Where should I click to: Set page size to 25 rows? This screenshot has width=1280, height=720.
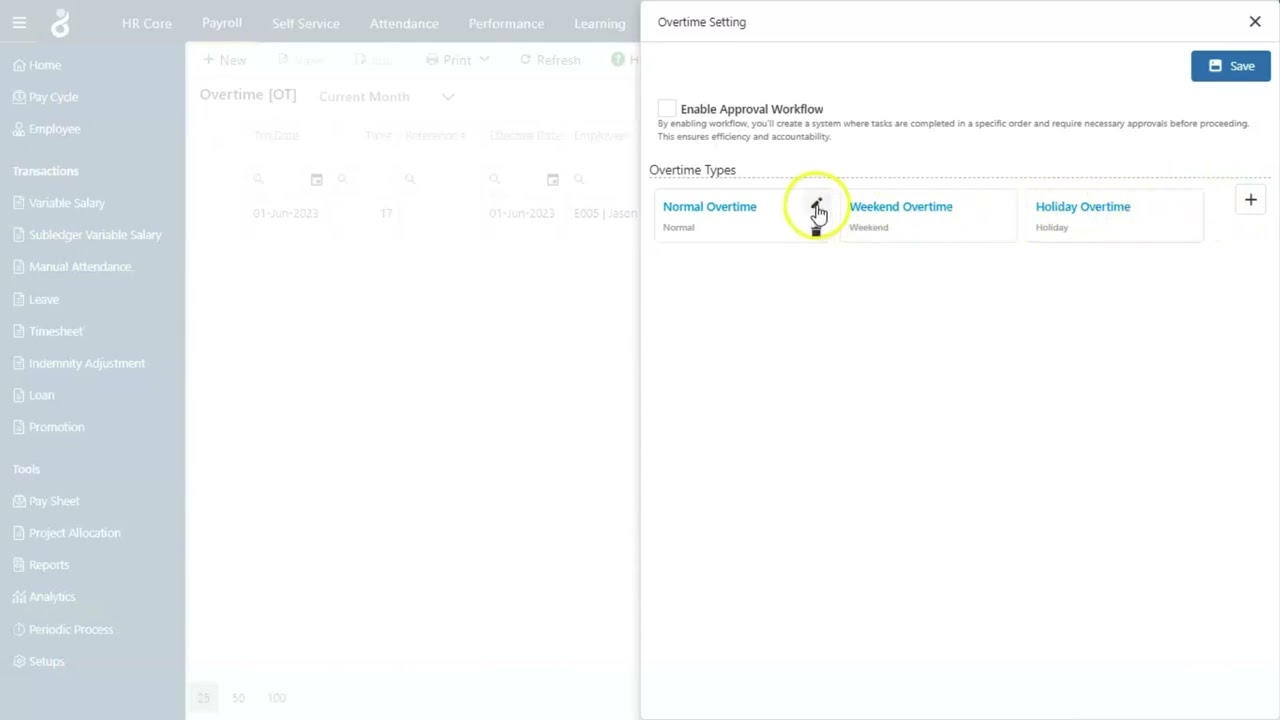click(203, 698)
